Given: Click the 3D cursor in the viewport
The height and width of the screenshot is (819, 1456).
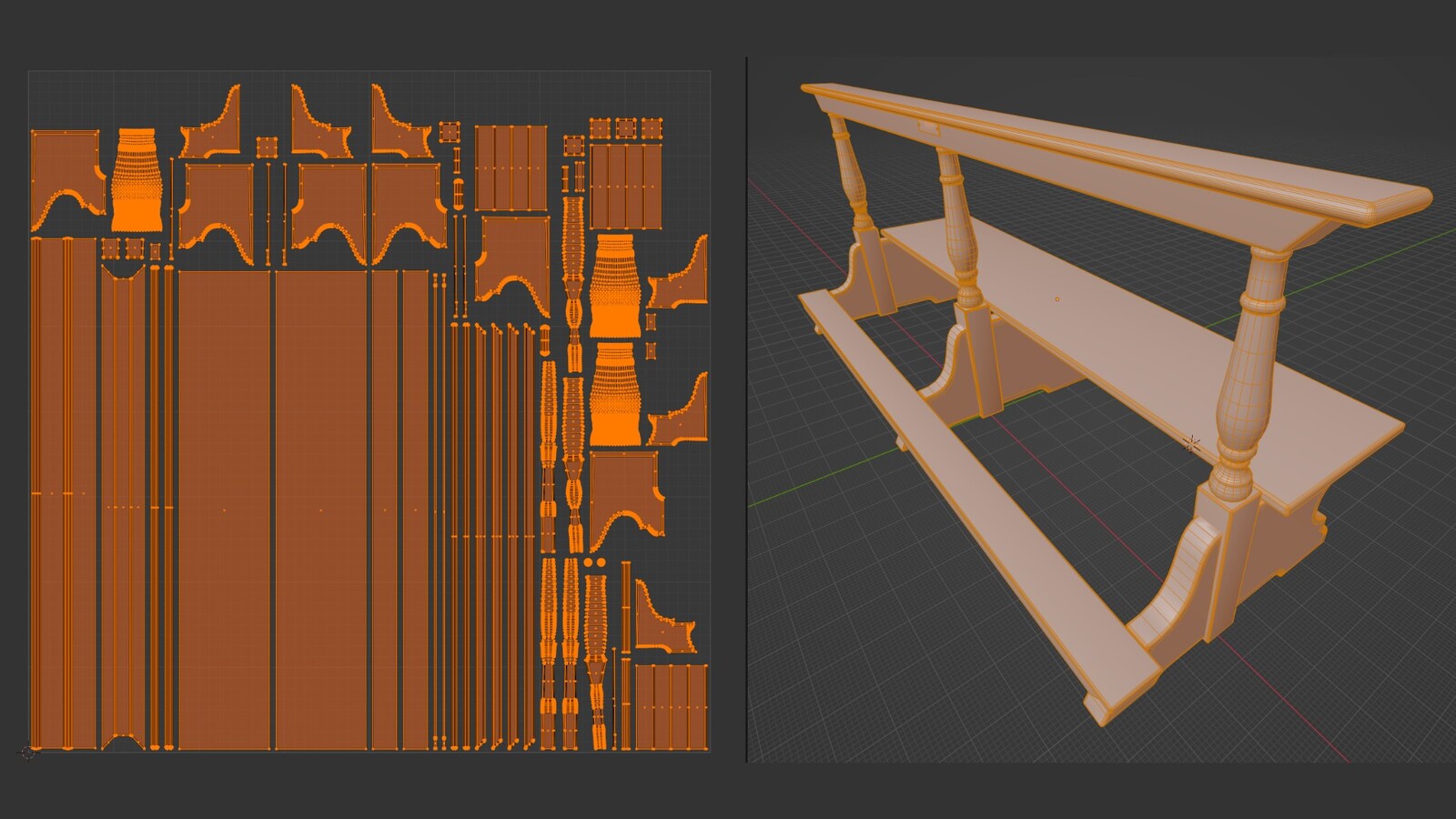Looking at the screenshot, I should click(x=1191, y=444).
